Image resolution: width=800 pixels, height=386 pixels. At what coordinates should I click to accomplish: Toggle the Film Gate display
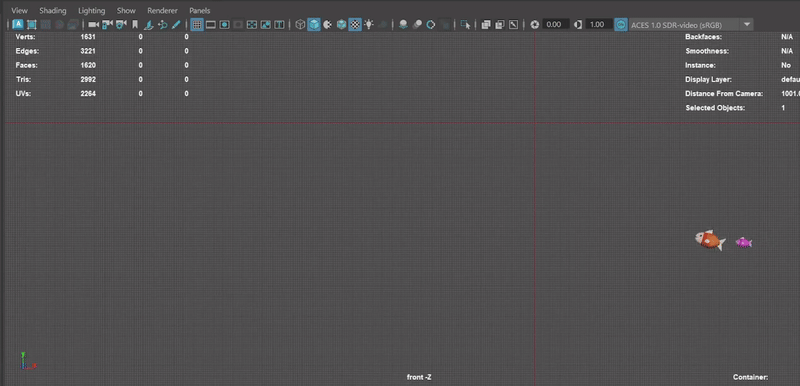tap(211, 24)
